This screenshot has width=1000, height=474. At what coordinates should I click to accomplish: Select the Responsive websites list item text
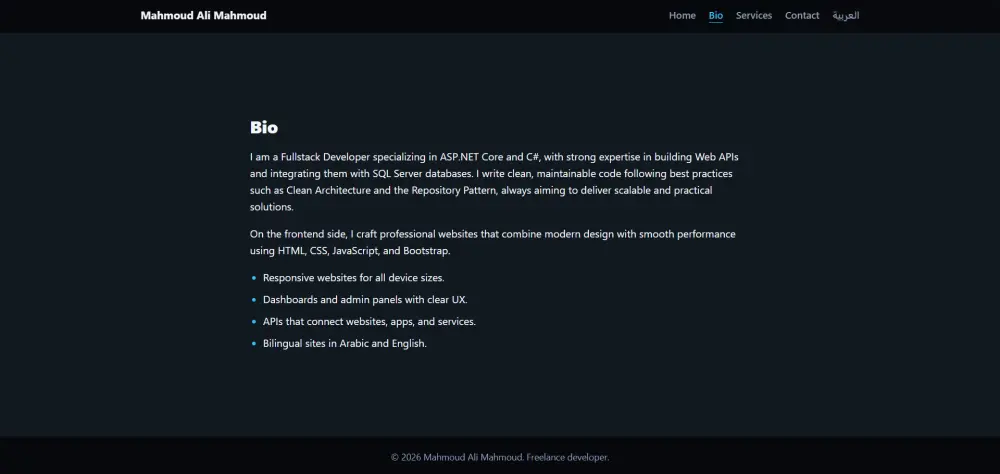coord(353,278)
